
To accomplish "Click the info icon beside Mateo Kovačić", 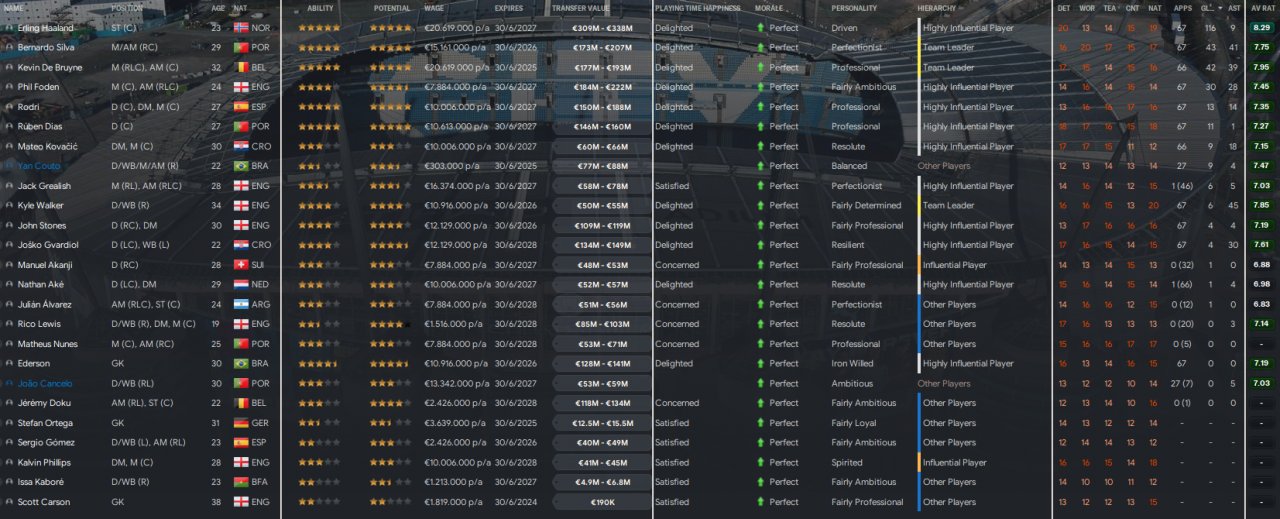I will (9, 146).
